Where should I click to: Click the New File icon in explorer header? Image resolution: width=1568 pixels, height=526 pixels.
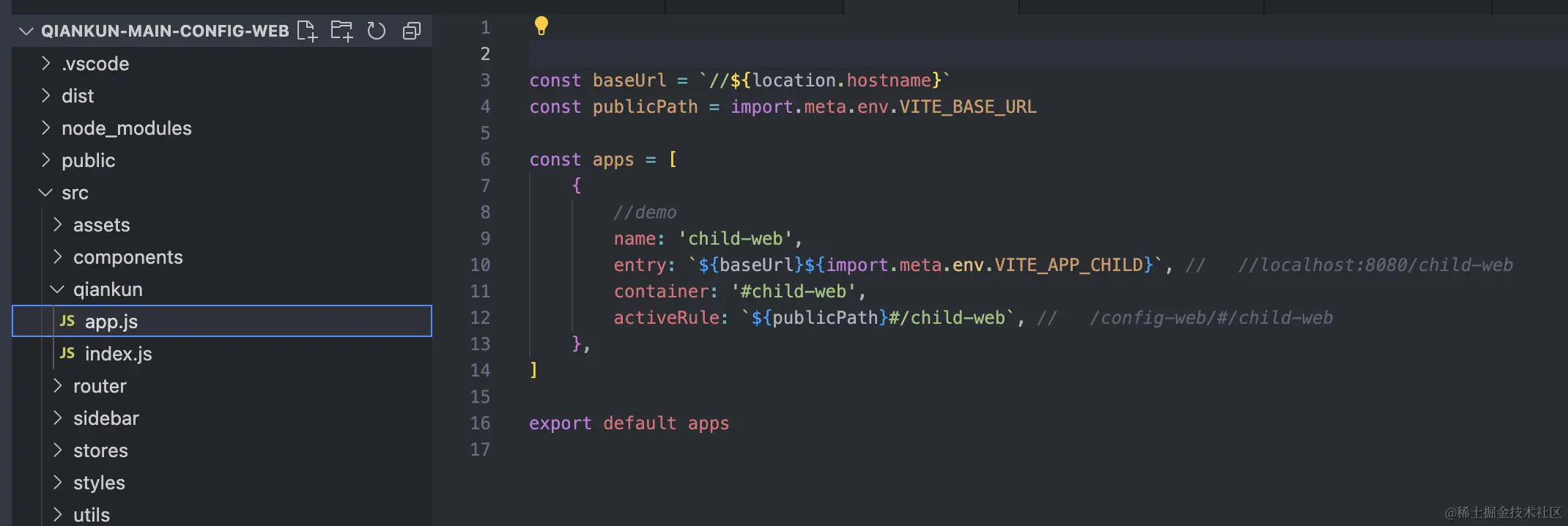pyautogui.click(x=307, y=31)
